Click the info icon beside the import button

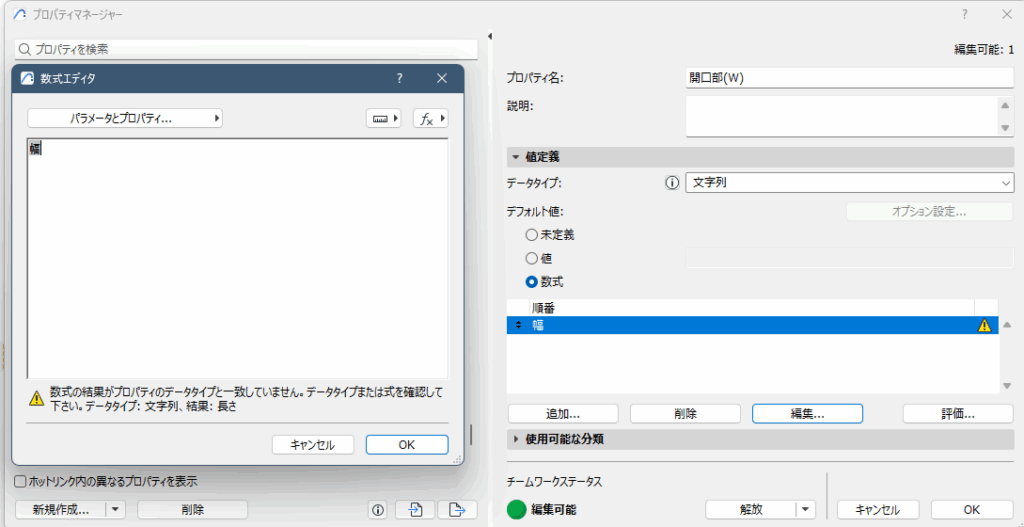click(378, 509)
